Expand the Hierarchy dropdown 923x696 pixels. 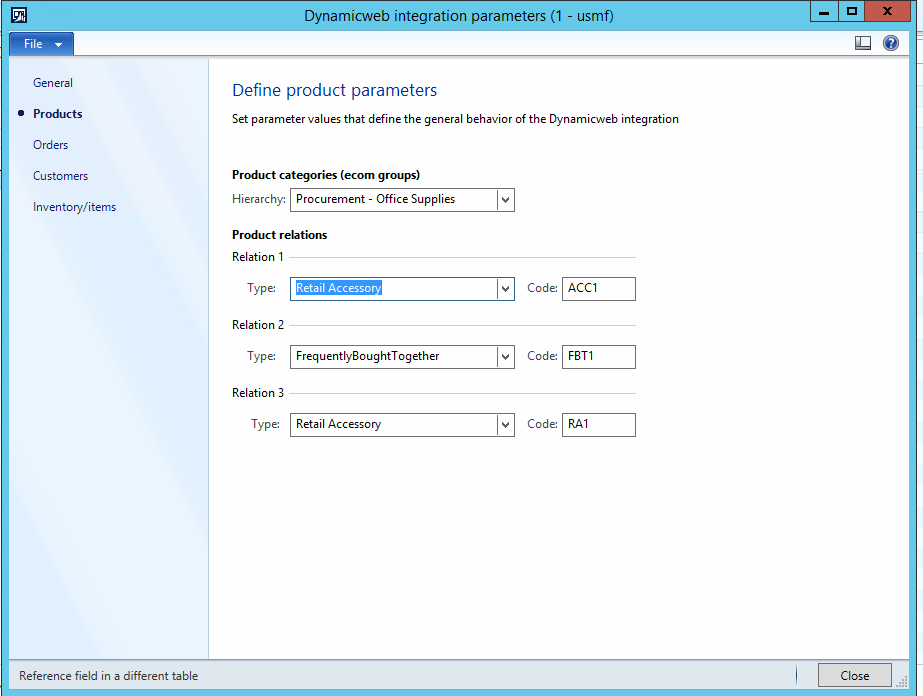[x=505, y=200]
